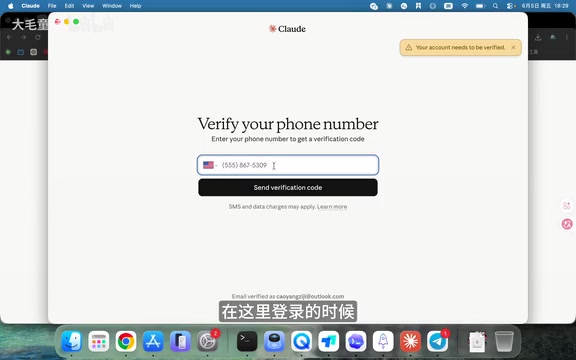576x360 pixels.
Task: Open the Edit menu
Action: 69,6
